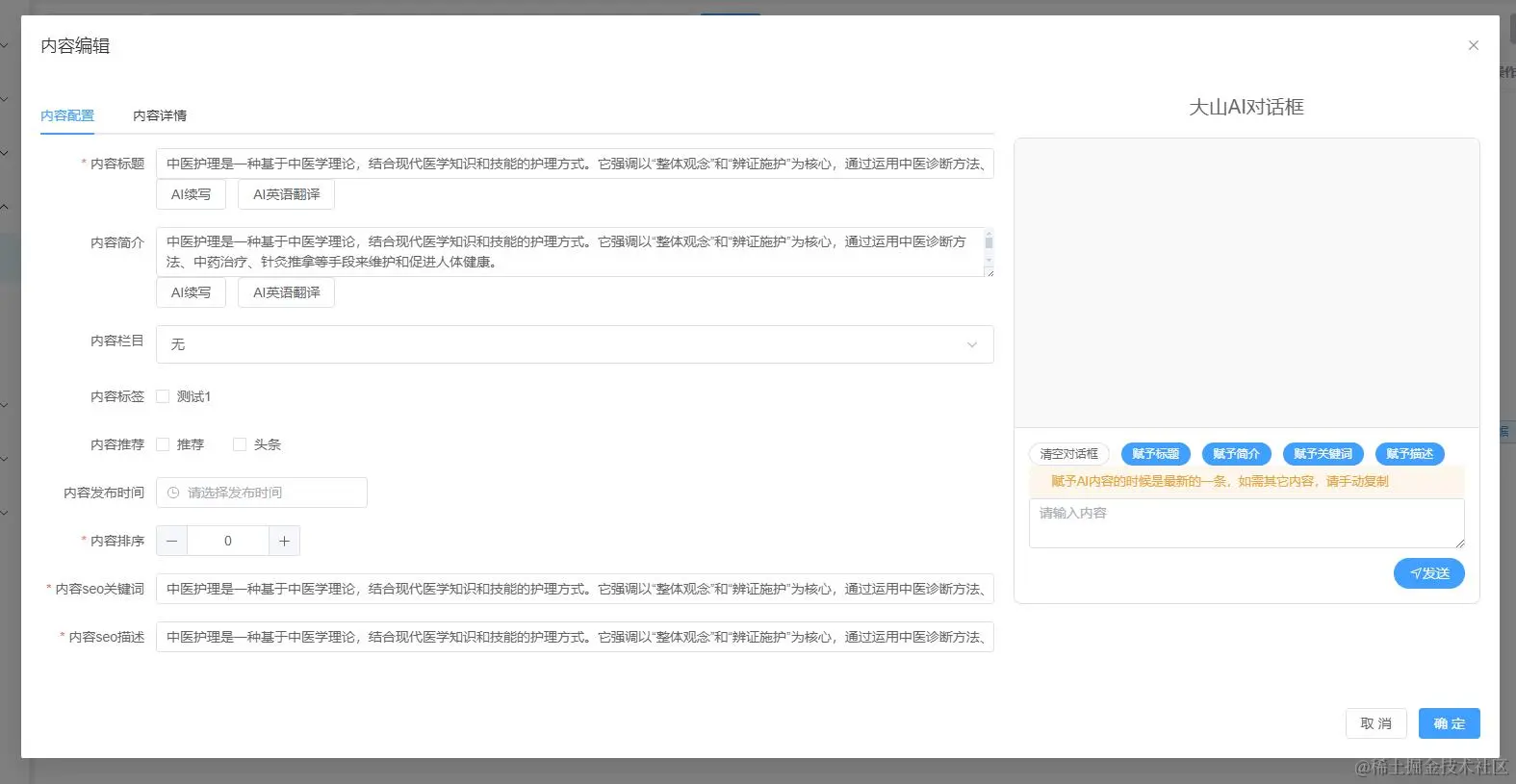Image resolution: width=1516 pixels, height=784 pixels.
Task: Click AI续写 below the 内容标题 field
Action: pyautogui.click(x=191, y=194)
